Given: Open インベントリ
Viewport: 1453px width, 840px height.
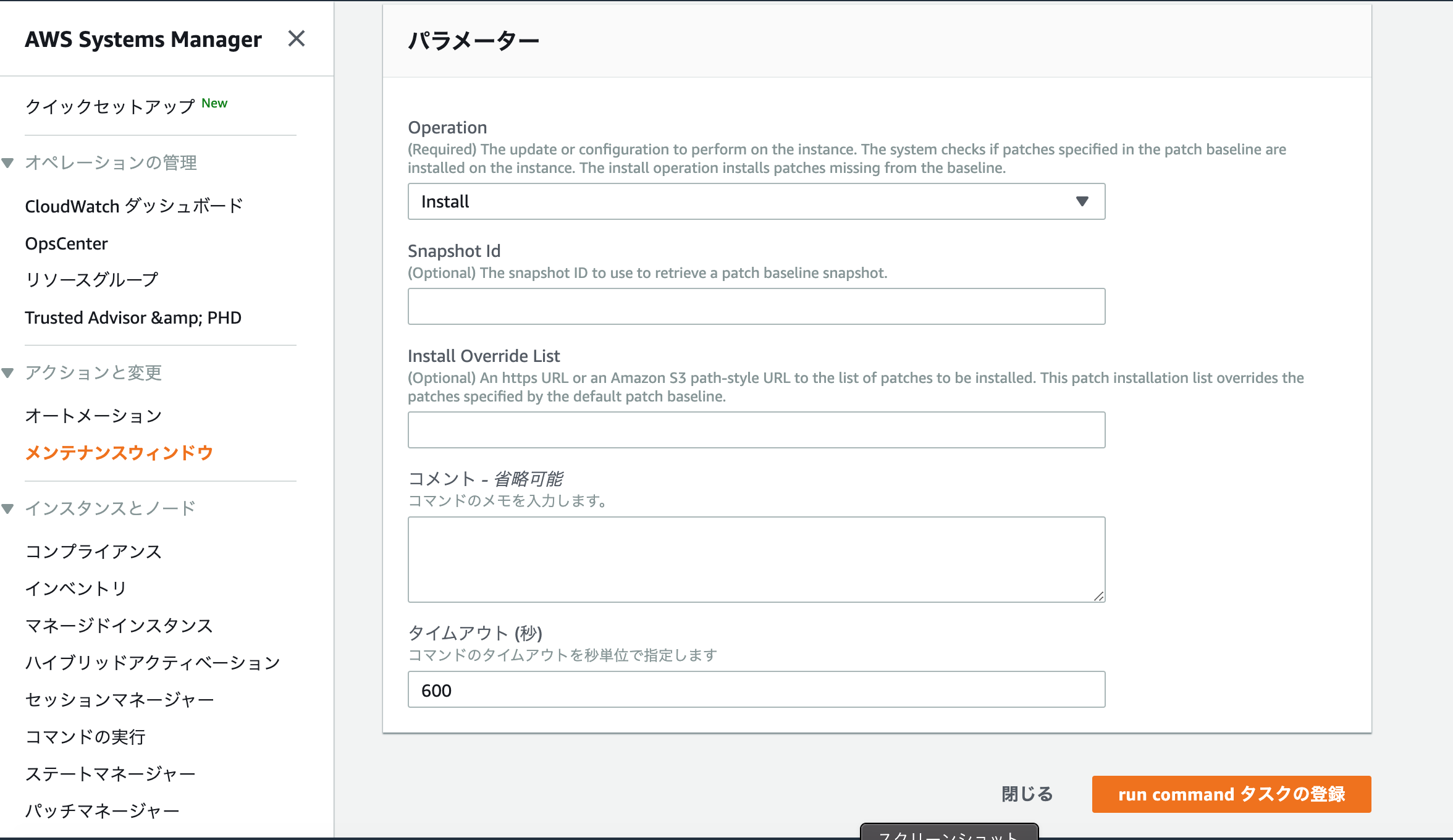Looking at the screenshot, I should click(76, 589).
